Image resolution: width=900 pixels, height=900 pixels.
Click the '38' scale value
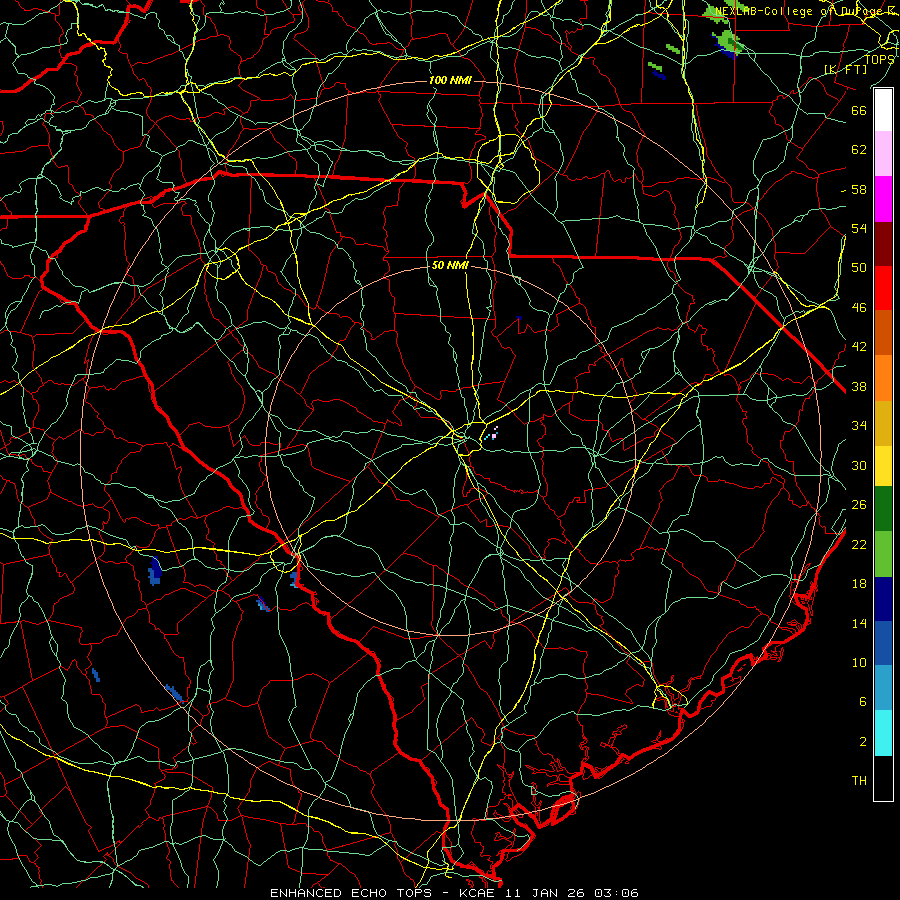859,386
